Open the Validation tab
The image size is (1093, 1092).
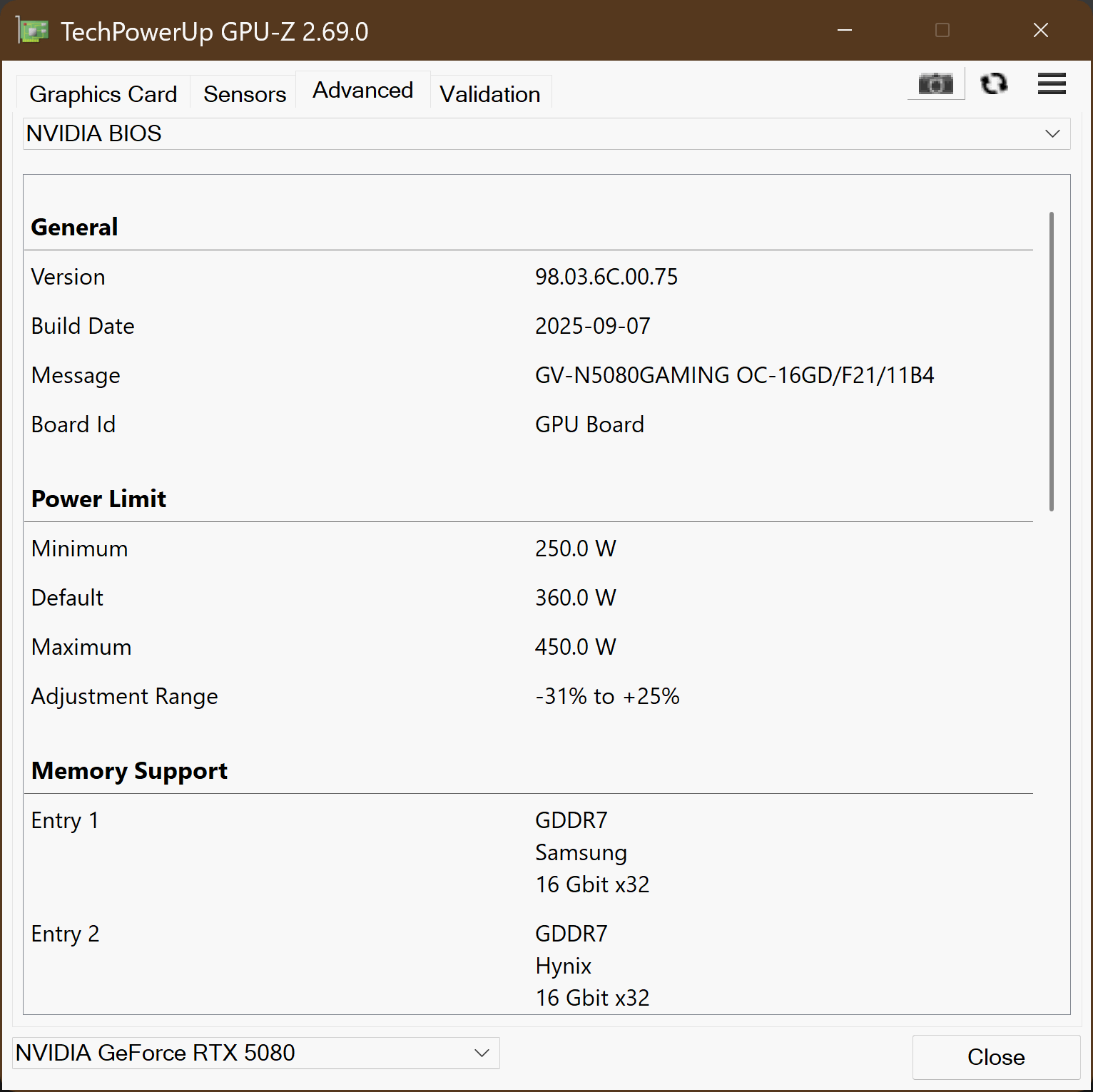pos(490,94)
